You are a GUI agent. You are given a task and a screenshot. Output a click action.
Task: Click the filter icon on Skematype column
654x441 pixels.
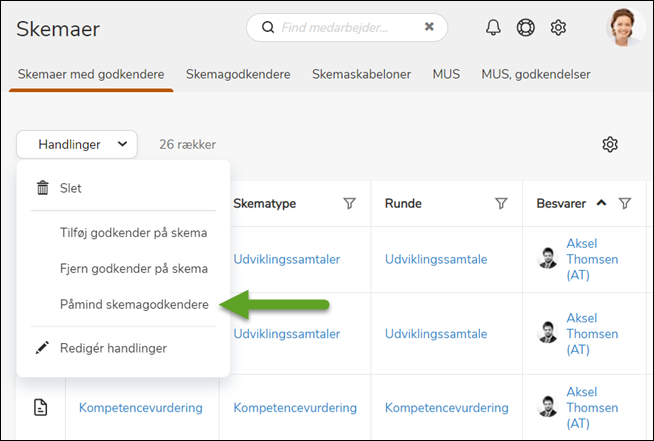(x=349, y=204)
